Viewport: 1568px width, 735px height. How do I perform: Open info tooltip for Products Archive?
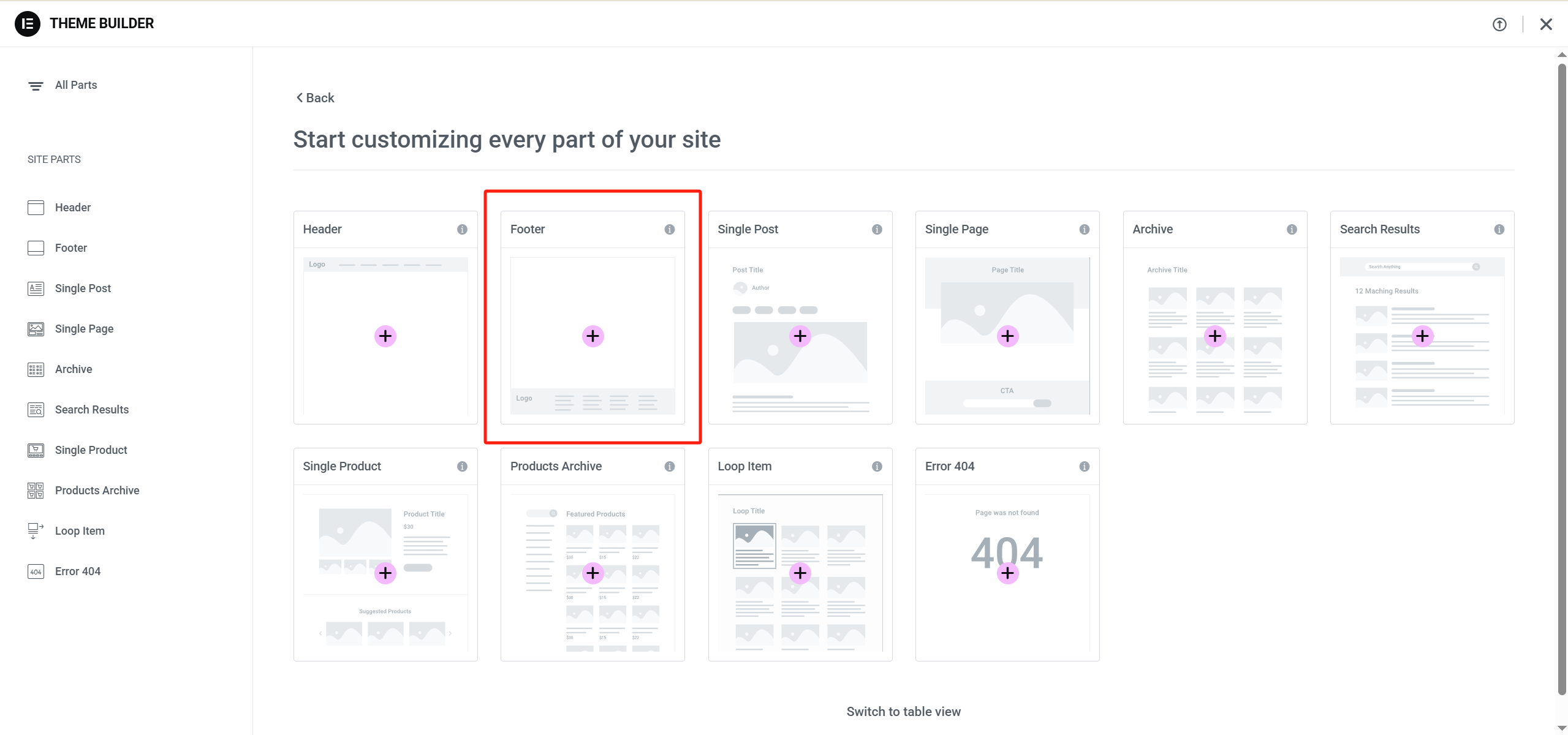click(669, 467)
